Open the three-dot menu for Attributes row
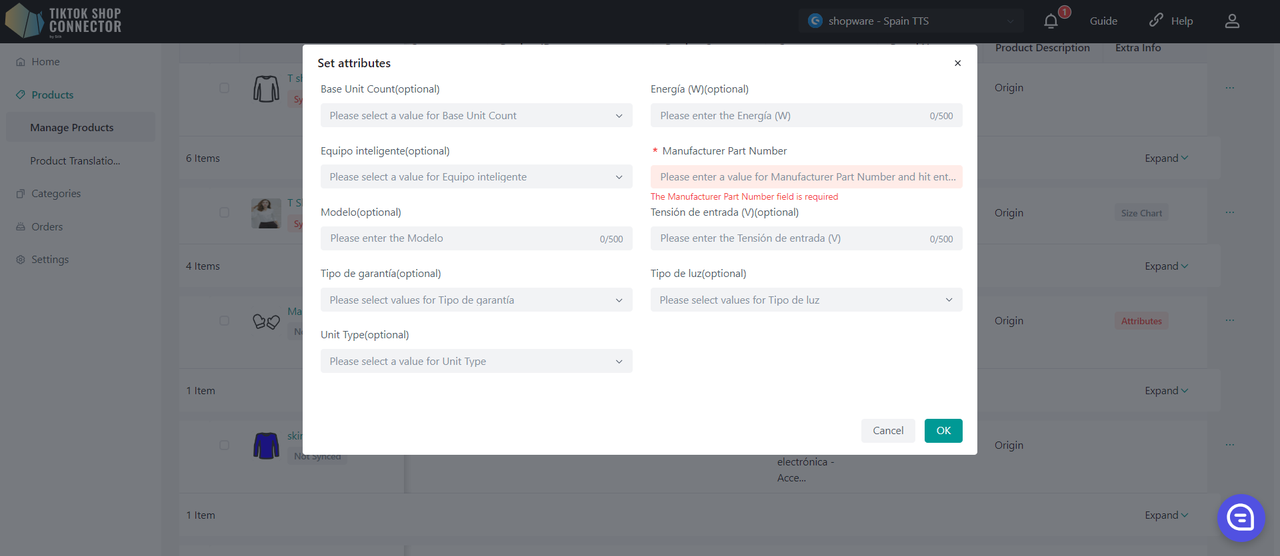Image resolution: width=1280 pixels, height=556 pixels. (x=1229, y=320)
